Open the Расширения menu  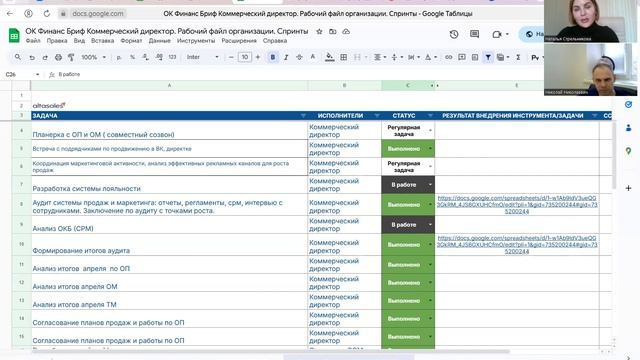coord(239,41)
